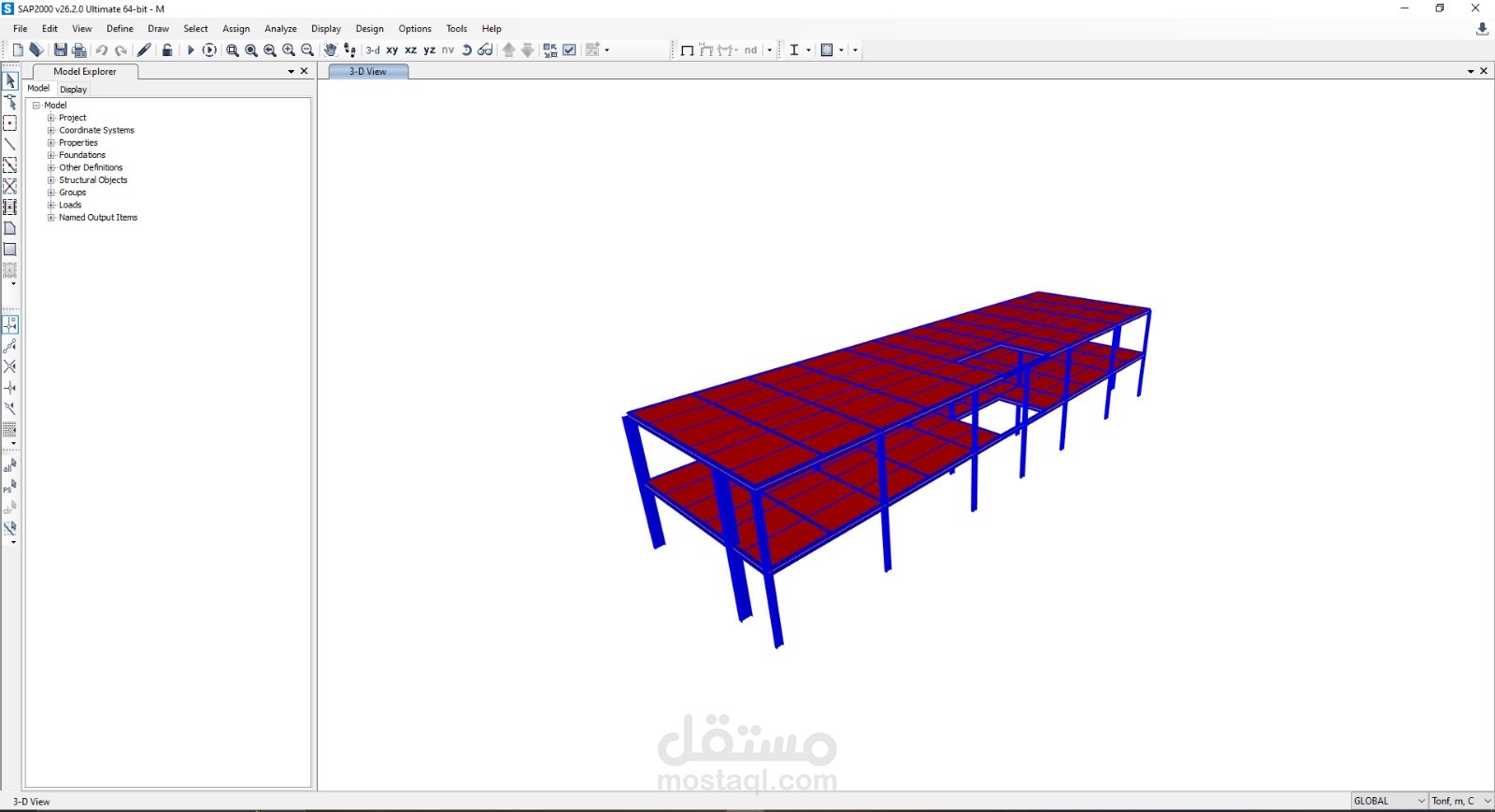This screenshot has width=1495, height=812.
Task: Select the 3-D View window tab
Action: point(368,72)
